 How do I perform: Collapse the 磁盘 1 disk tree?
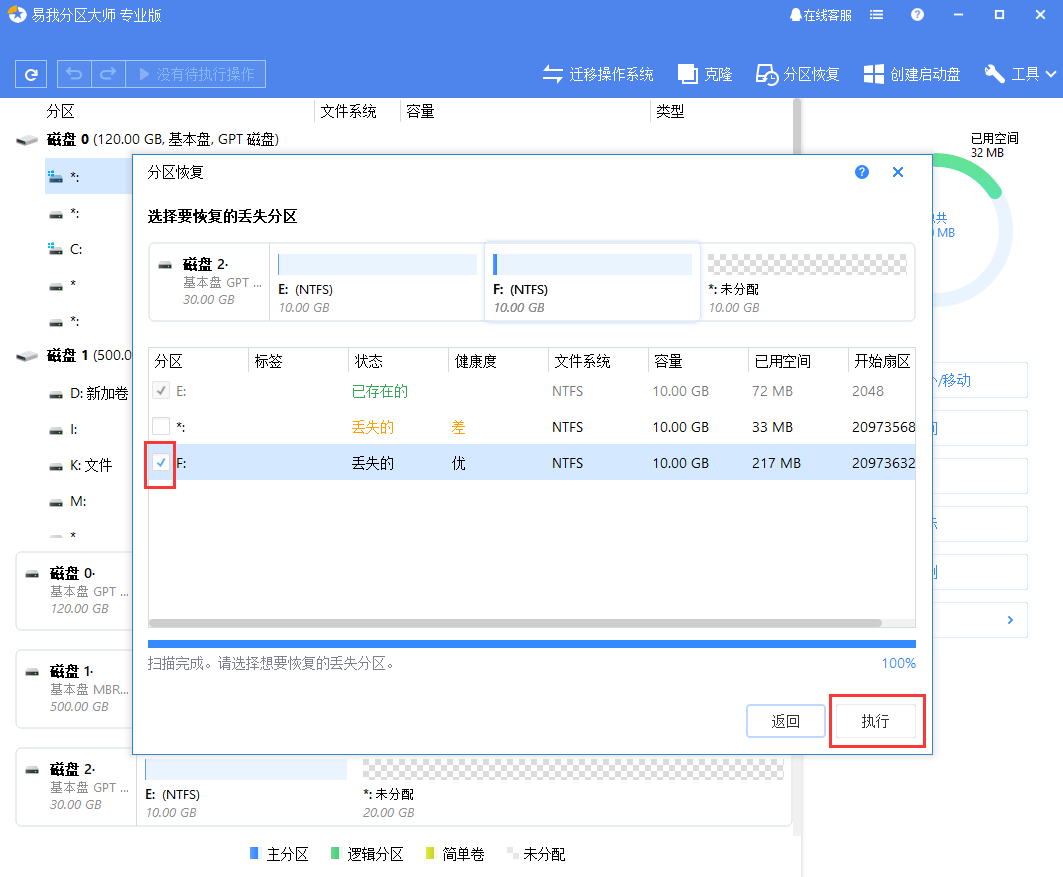coord(26,357)
